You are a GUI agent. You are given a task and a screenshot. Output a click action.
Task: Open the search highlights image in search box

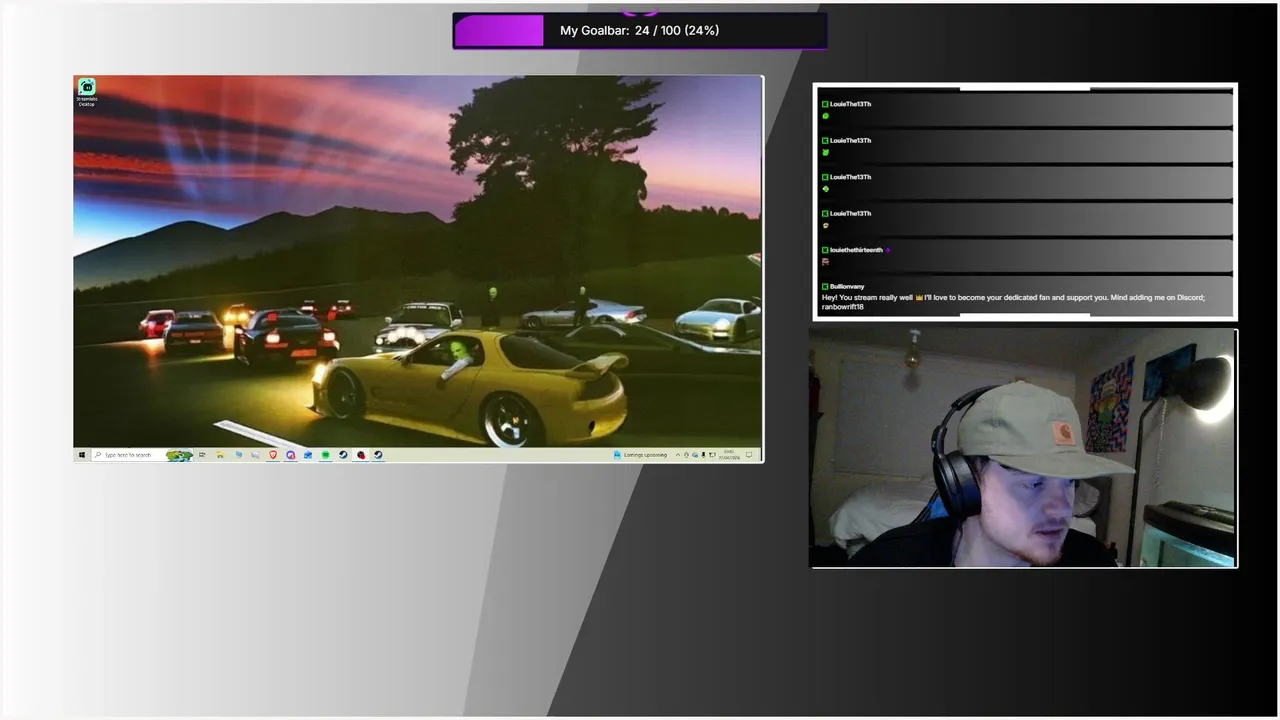[x=180, y=455]
